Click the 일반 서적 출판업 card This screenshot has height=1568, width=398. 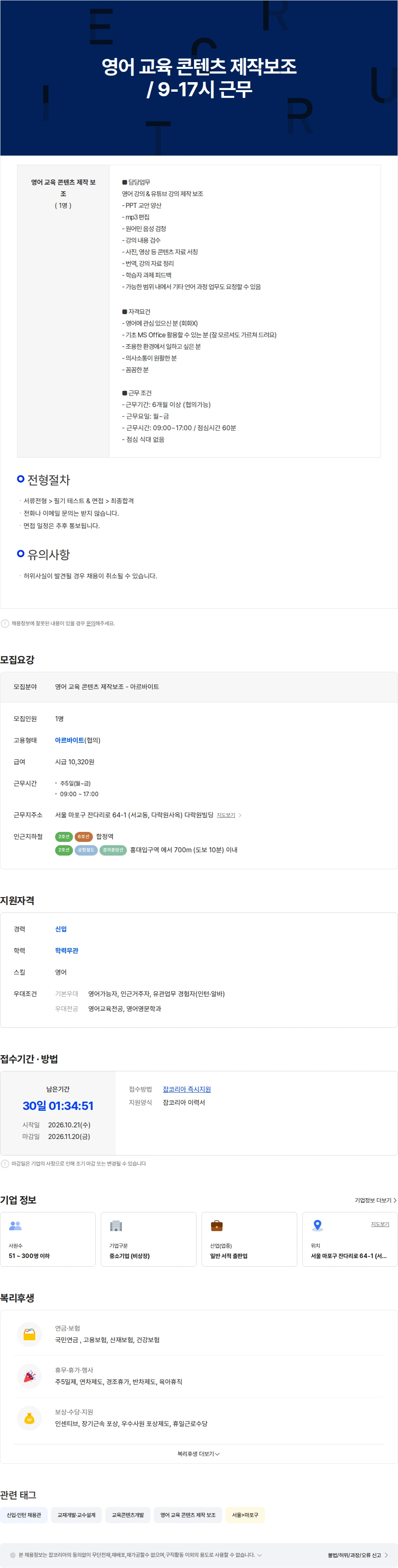[249, 1239]
